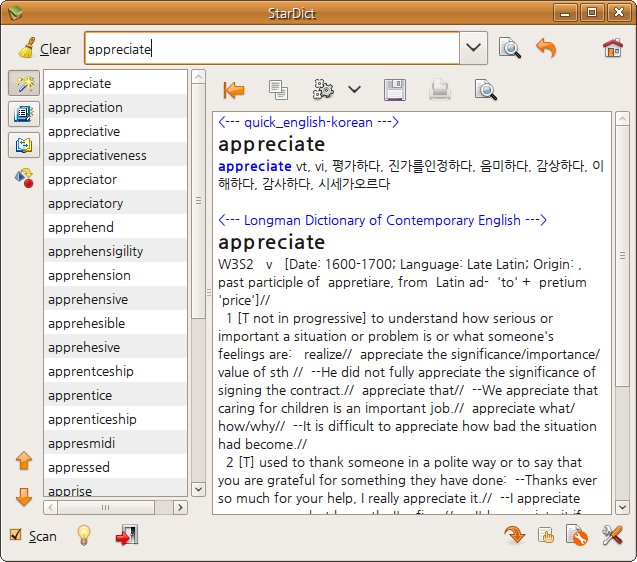Select apprentceship in the word list

(x=115, y=371)
